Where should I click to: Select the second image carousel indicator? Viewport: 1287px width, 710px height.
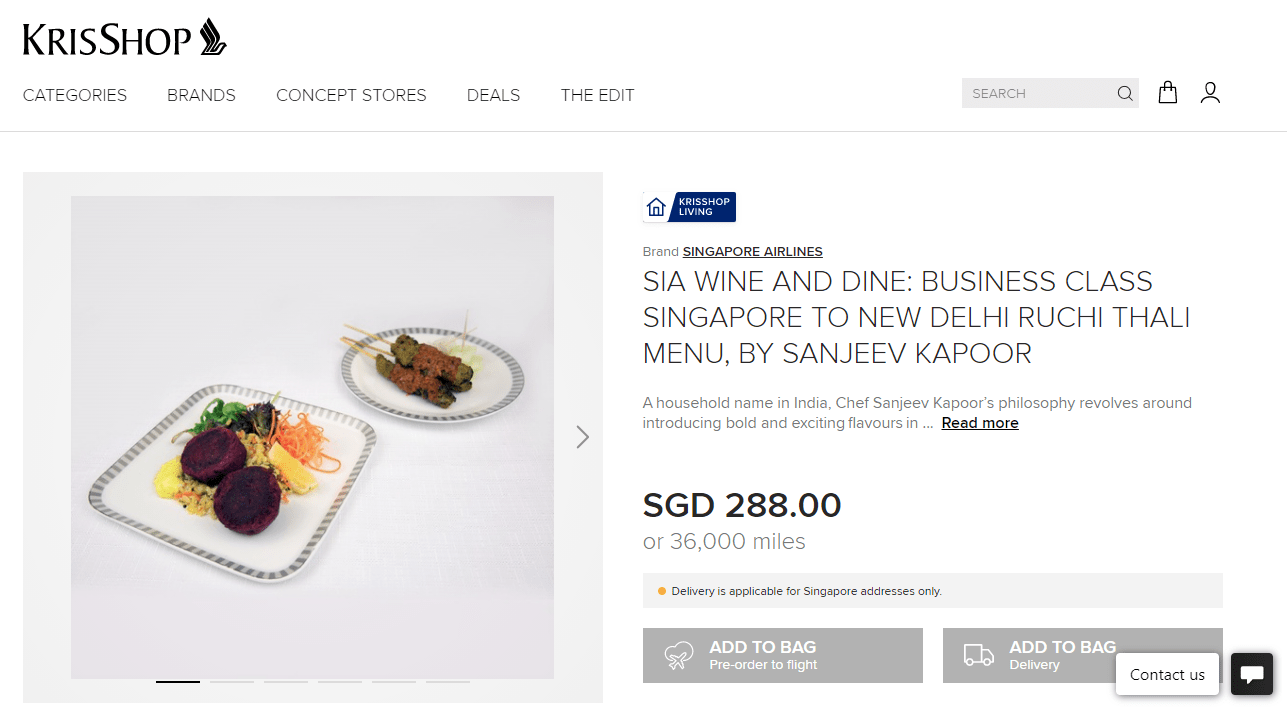232,681
